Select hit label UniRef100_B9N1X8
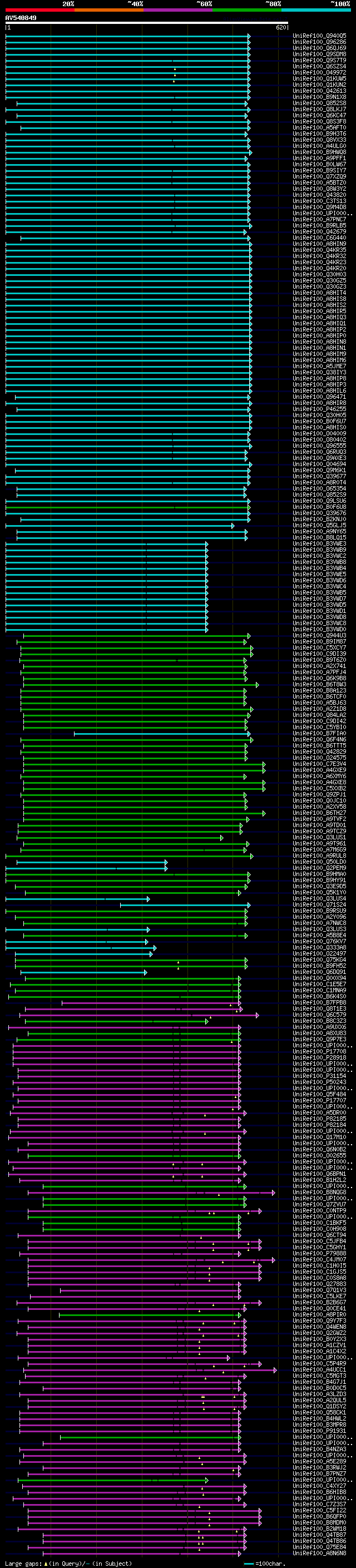This screenshot has height=1568, width=356. coord(319,97)
